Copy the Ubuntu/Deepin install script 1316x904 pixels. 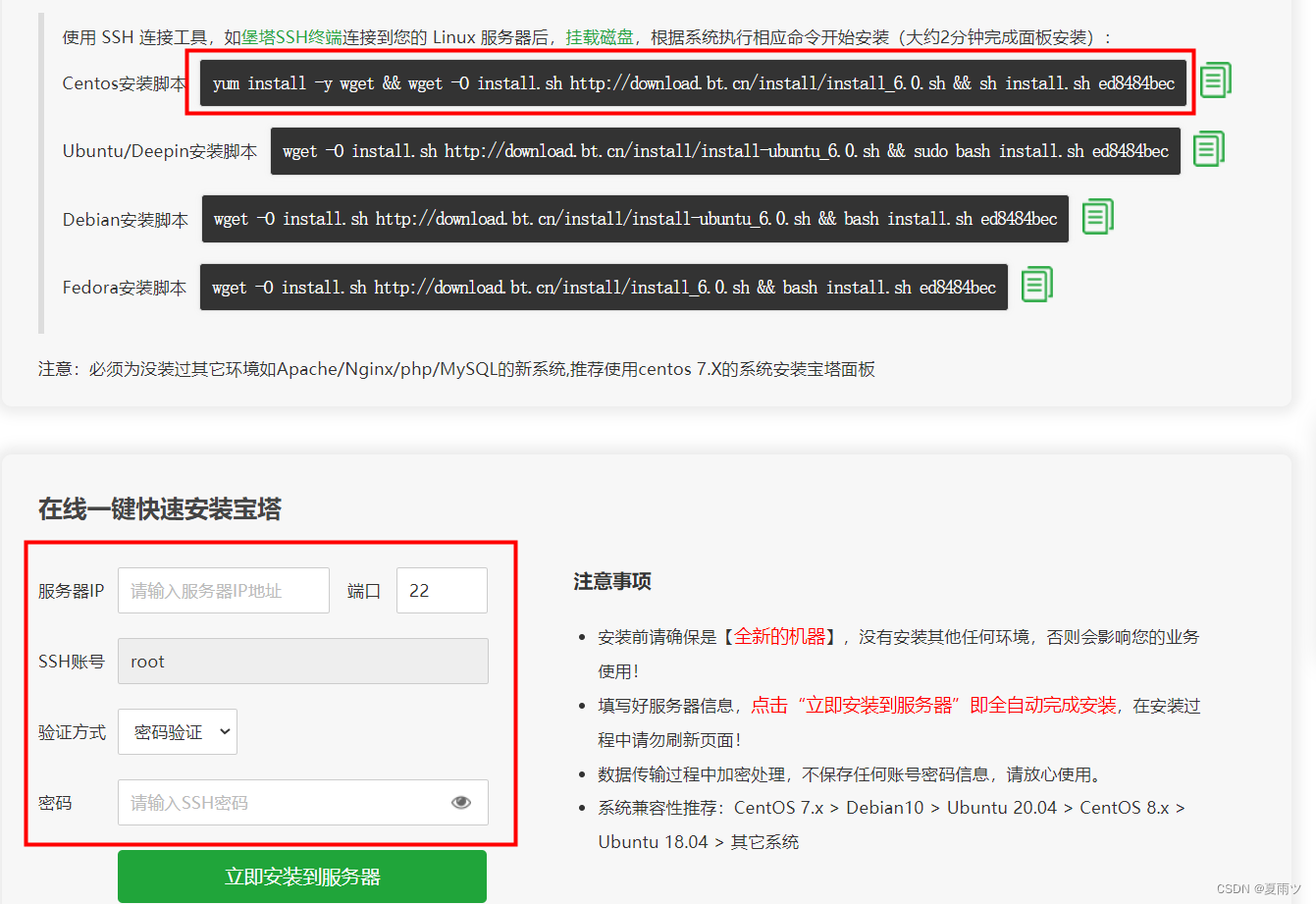click(1209, 148)
